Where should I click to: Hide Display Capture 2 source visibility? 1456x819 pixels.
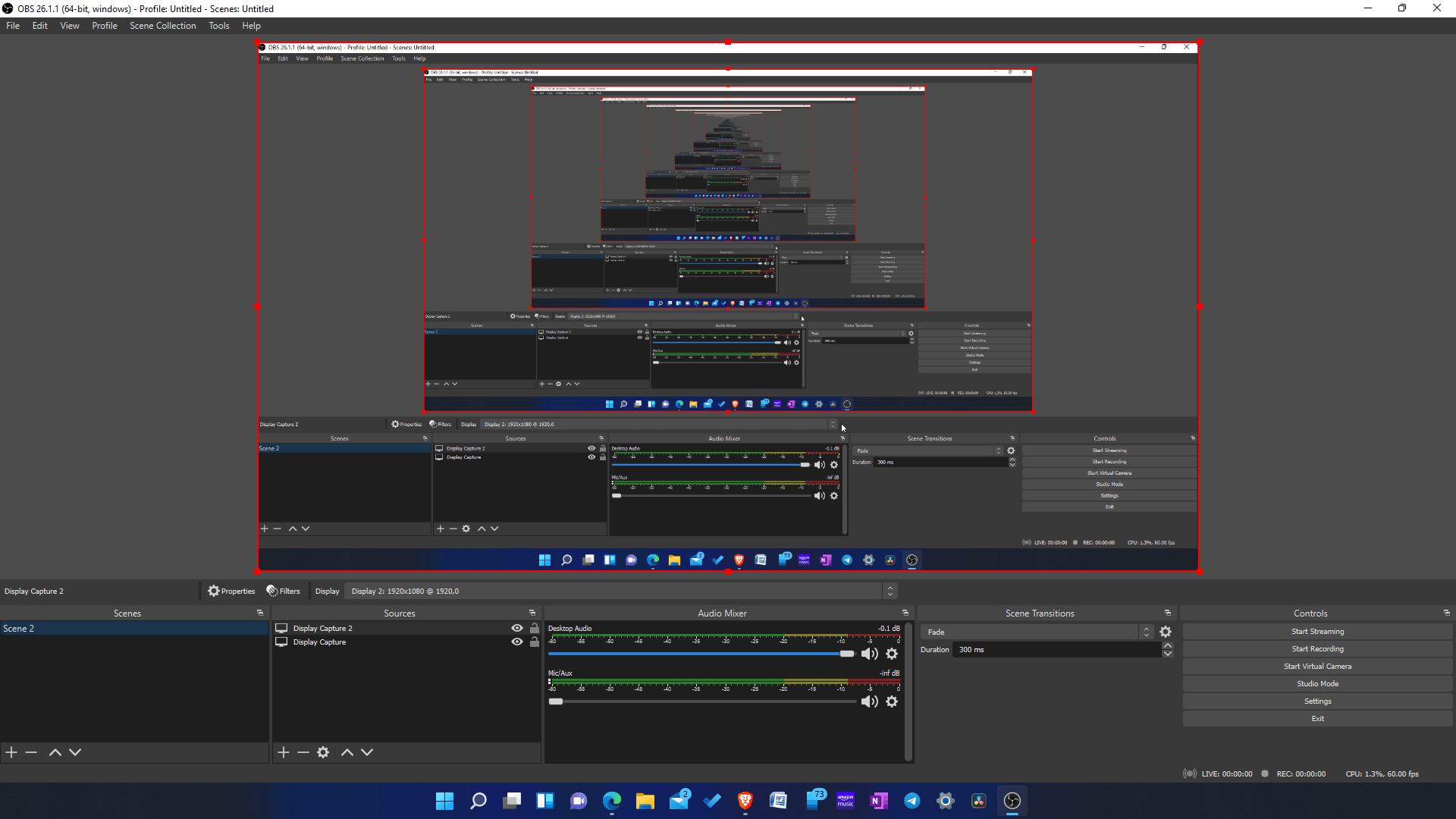517,628
